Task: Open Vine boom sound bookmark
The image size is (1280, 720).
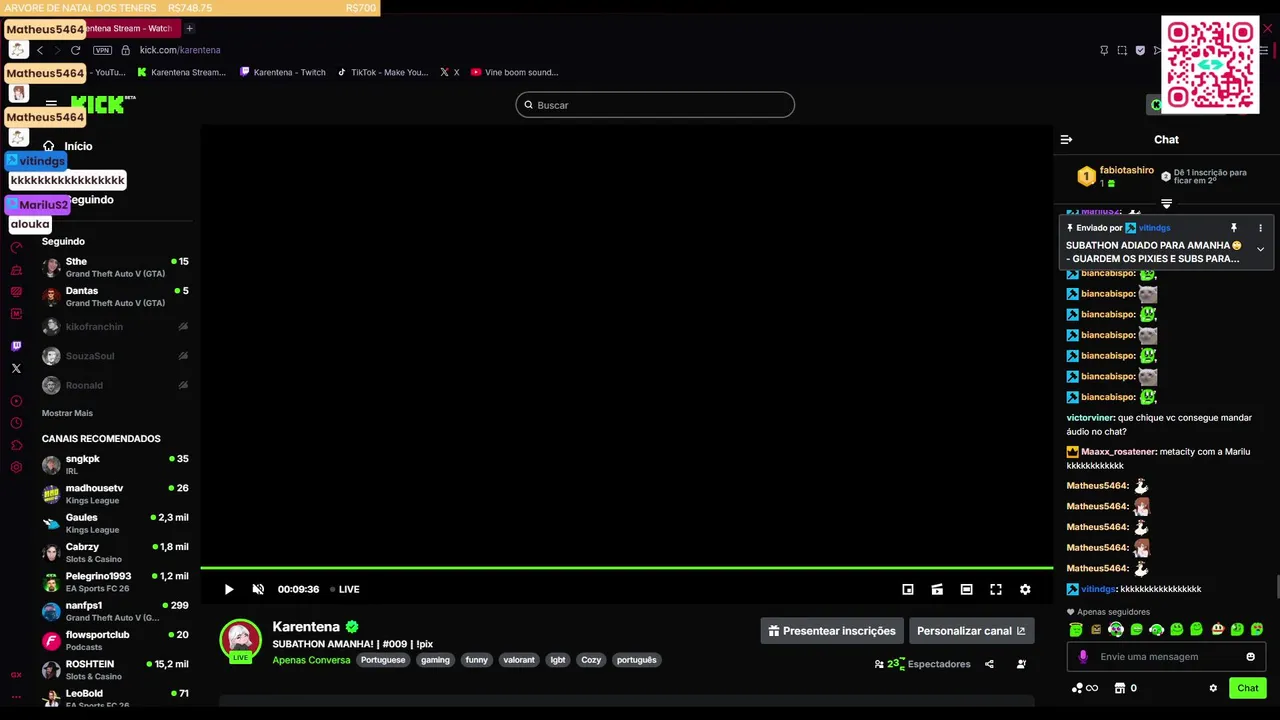Action: tap(514, 72)
